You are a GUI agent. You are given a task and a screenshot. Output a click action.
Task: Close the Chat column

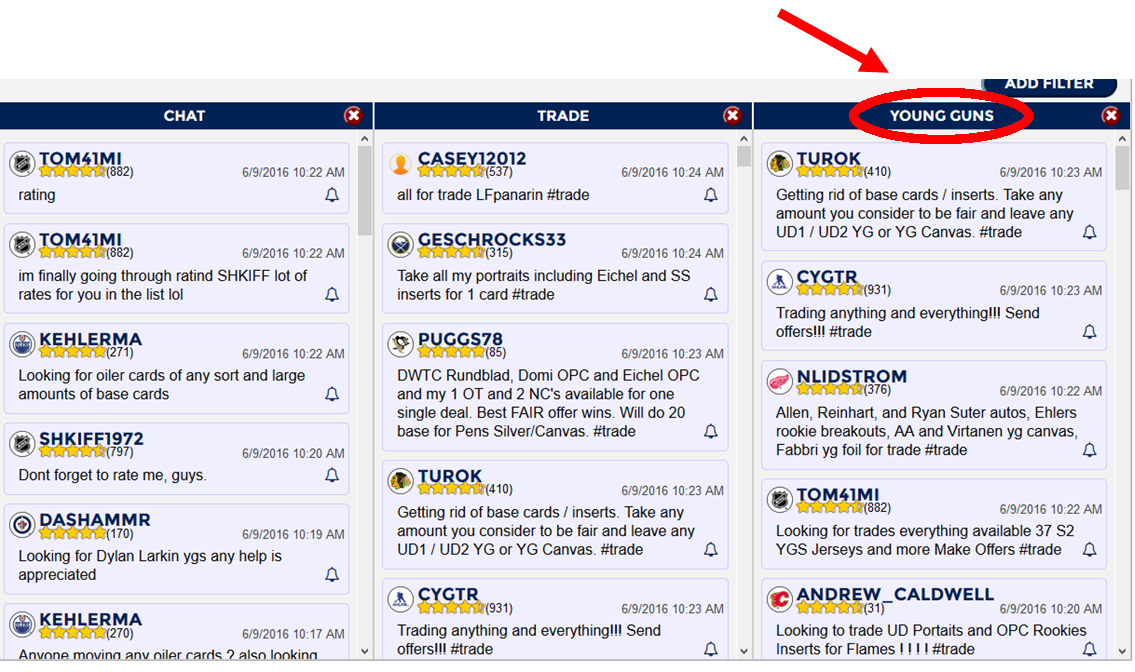[x=353, y=116]
